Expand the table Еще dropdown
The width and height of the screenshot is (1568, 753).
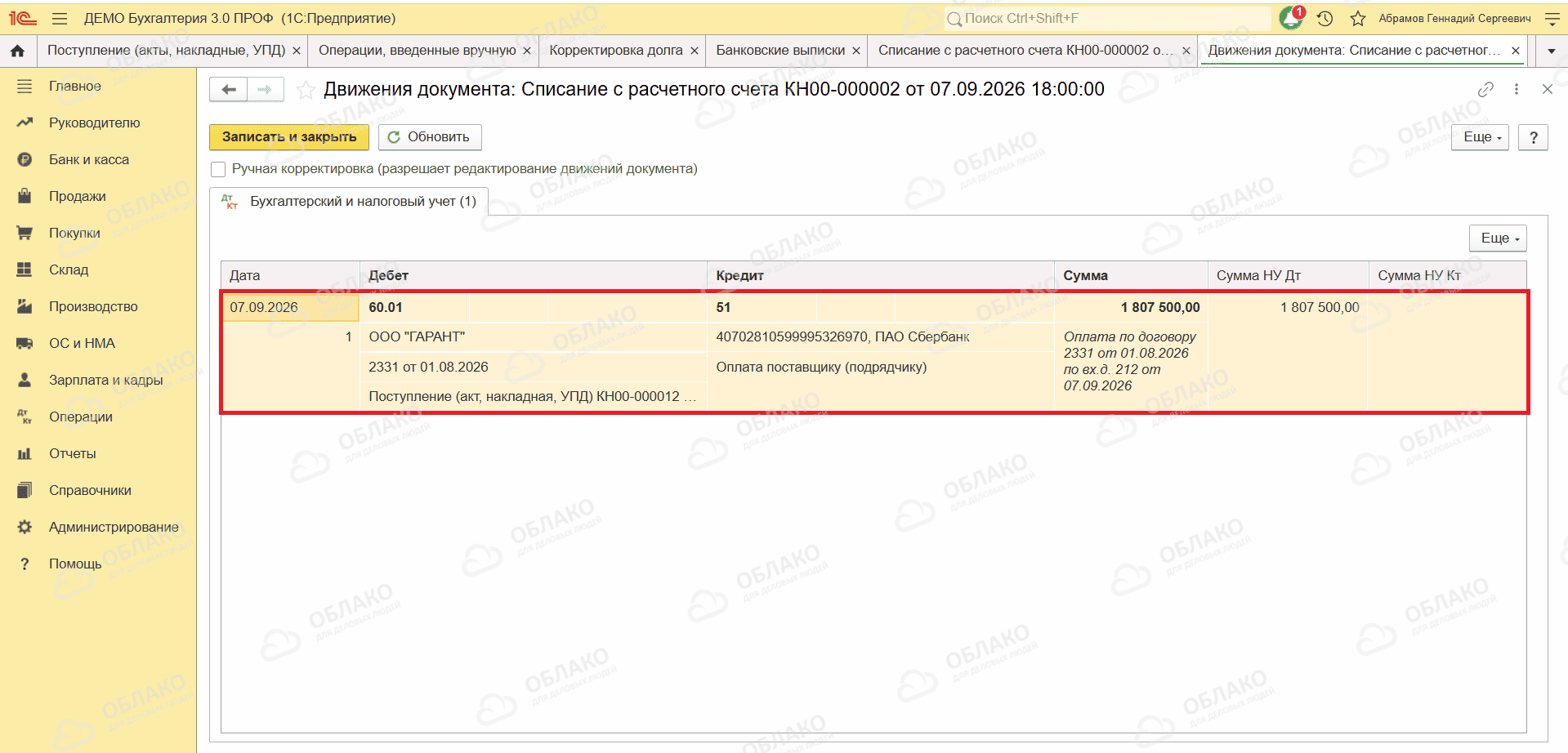[x=1498, y=238]
